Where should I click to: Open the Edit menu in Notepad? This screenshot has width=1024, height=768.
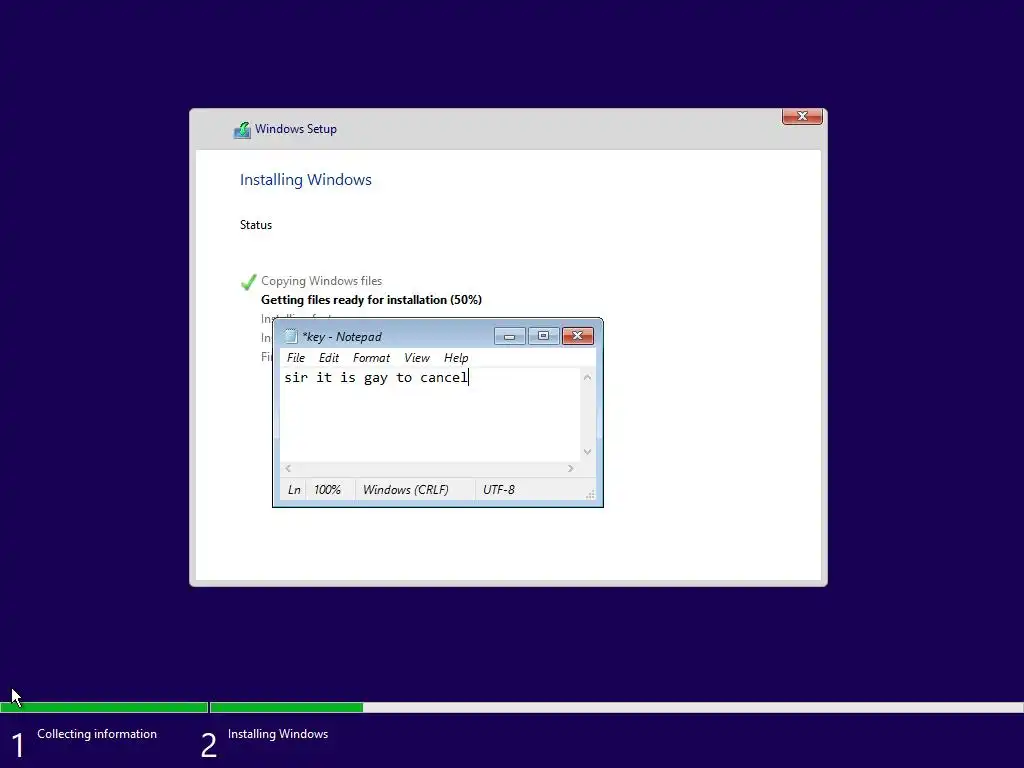coord(328,358)
